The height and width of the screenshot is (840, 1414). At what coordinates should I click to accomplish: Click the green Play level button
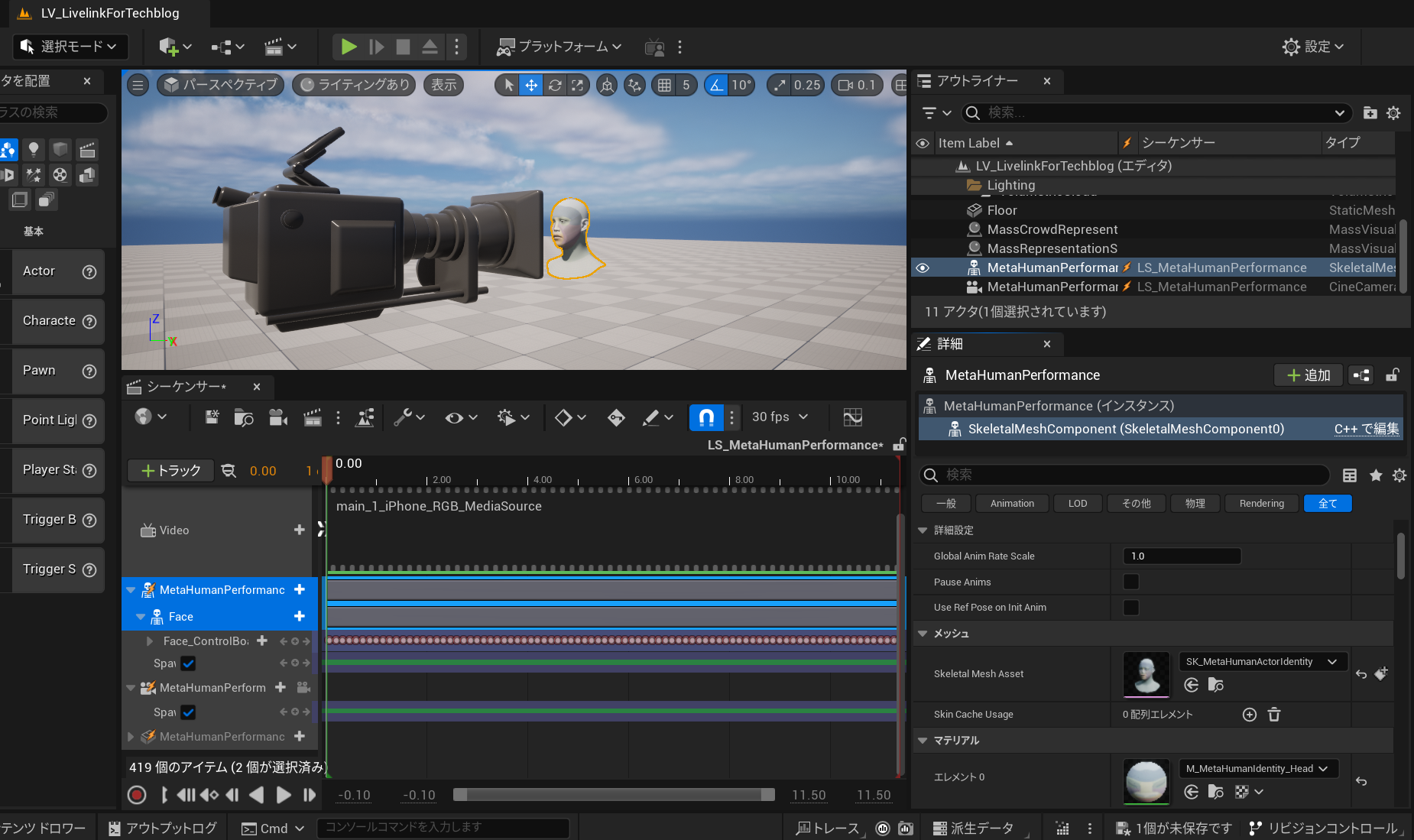click(349, 47)
